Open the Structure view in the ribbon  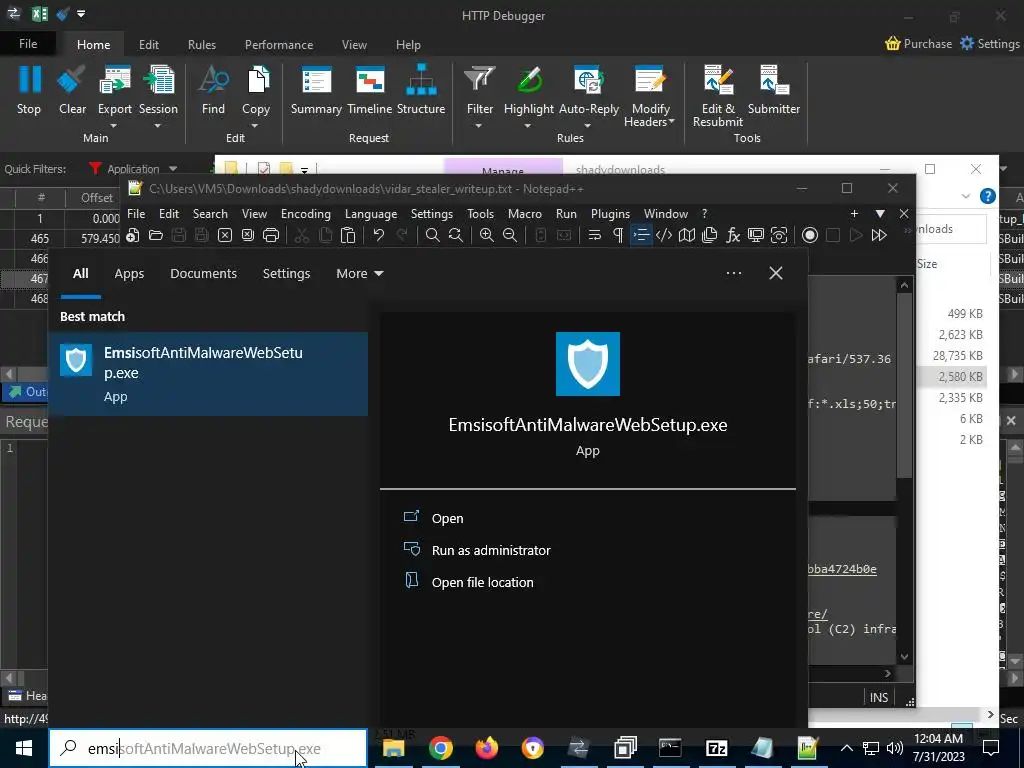(421, 80)
